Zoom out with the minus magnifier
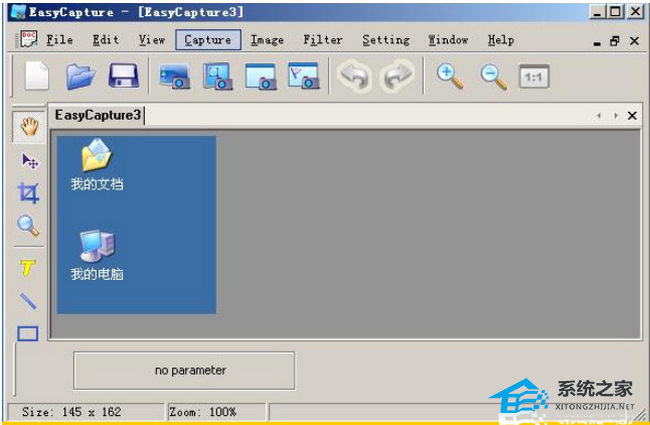The width and height of the screenshot is (650, 425). pyautogui.click(x=493, y=77)
